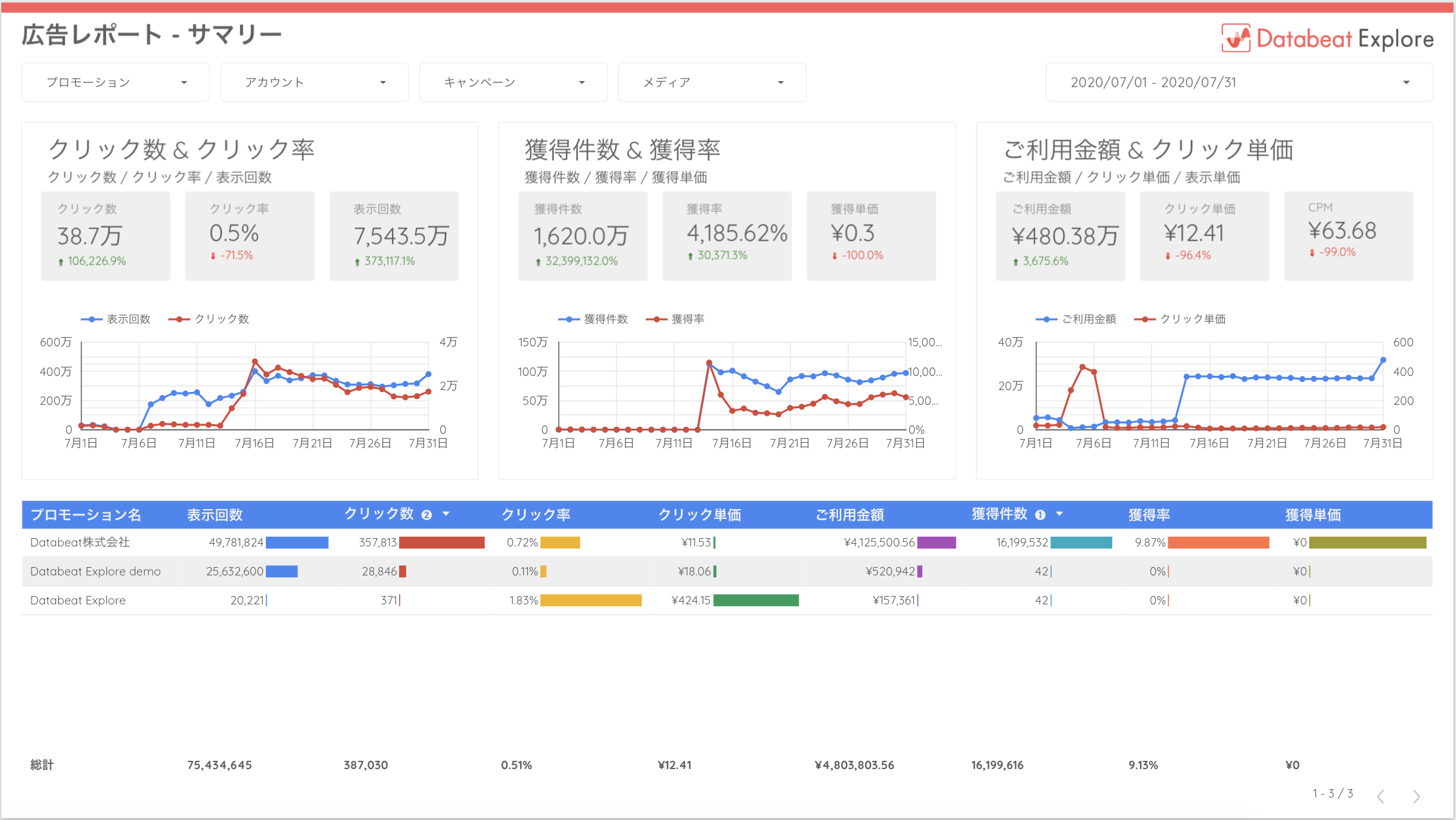This screenshot has height=820, width=1456.
Task: Click the 25,632,600 impressions cell
Action: pos(234,572)
